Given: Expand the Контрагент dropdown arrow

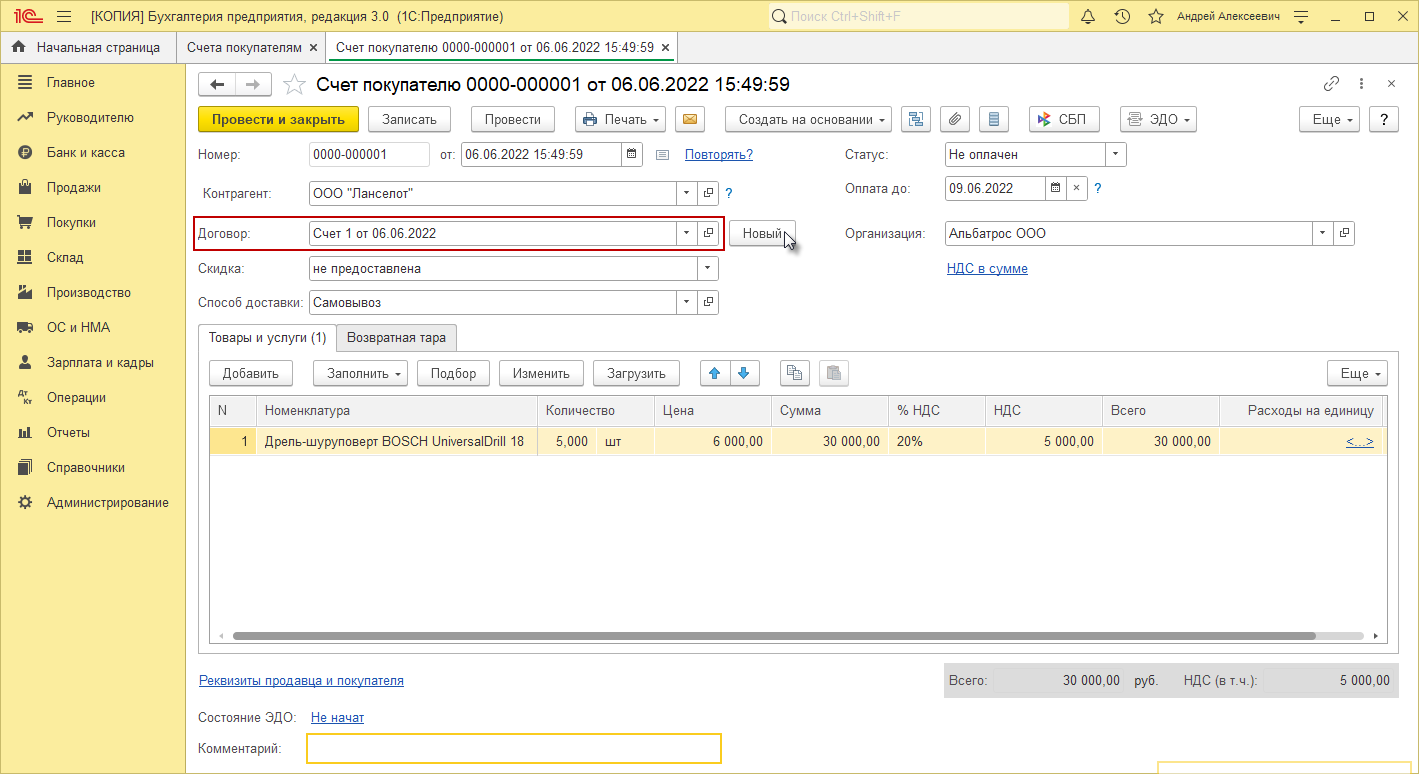Looking at the screenshot, I should point(687,193).
